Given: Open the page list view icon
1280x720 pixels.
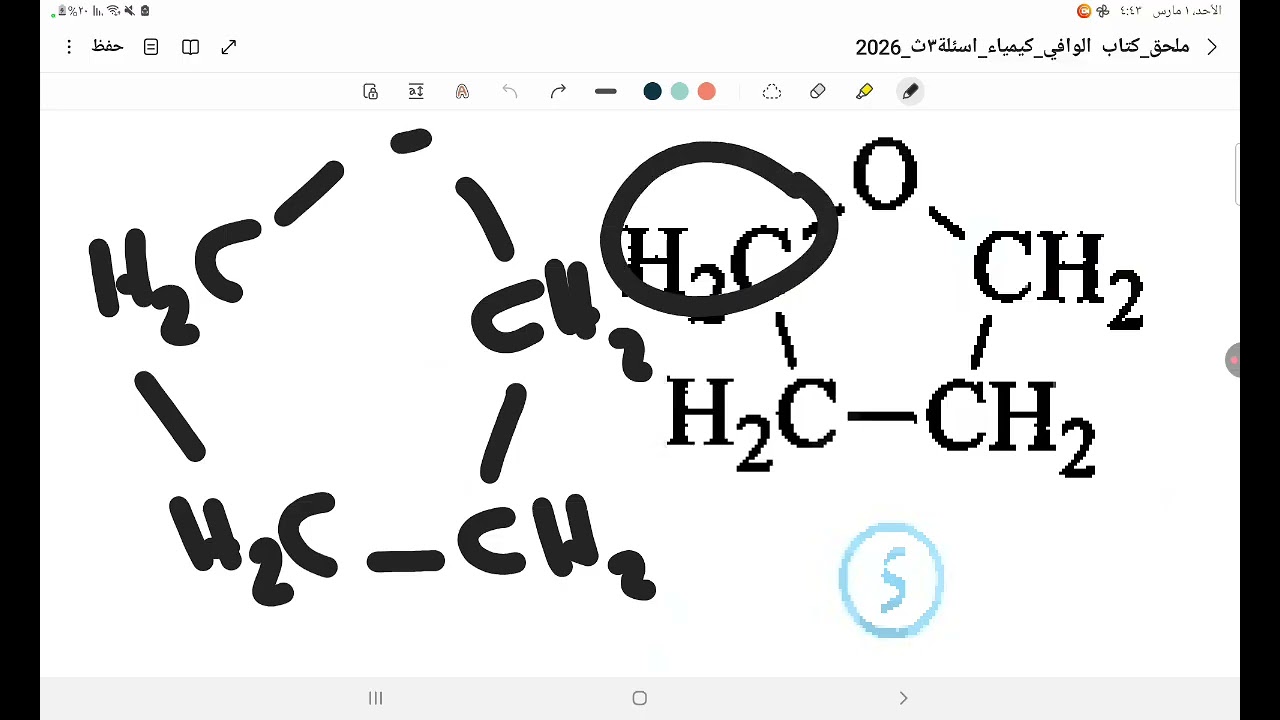Looking at the screenshot, I should pos(151,47).
